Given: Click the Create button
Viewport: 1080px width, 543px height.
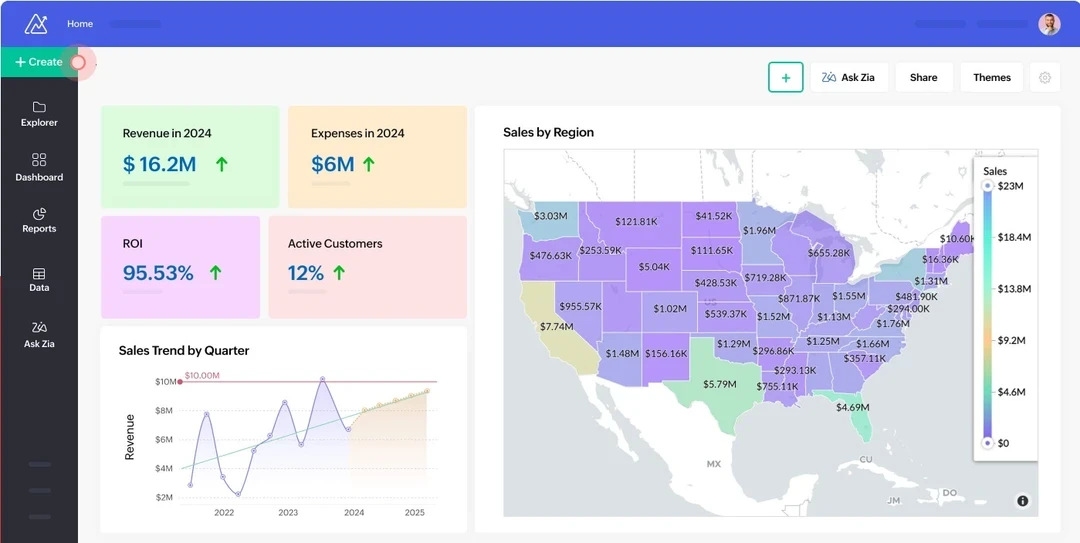Looking at the screenshot, I should (38, 62).
